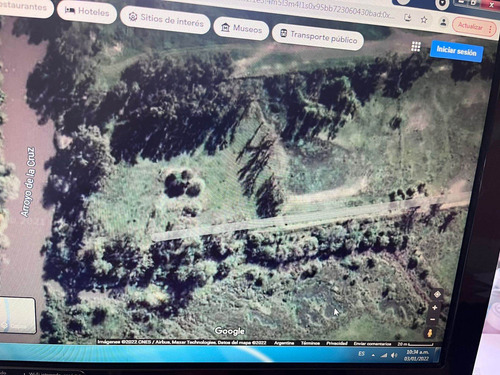Open the Chrome profile avatar
Image resolution: width=500 pixels, height=375 pixels.
[x=443, y=22]
